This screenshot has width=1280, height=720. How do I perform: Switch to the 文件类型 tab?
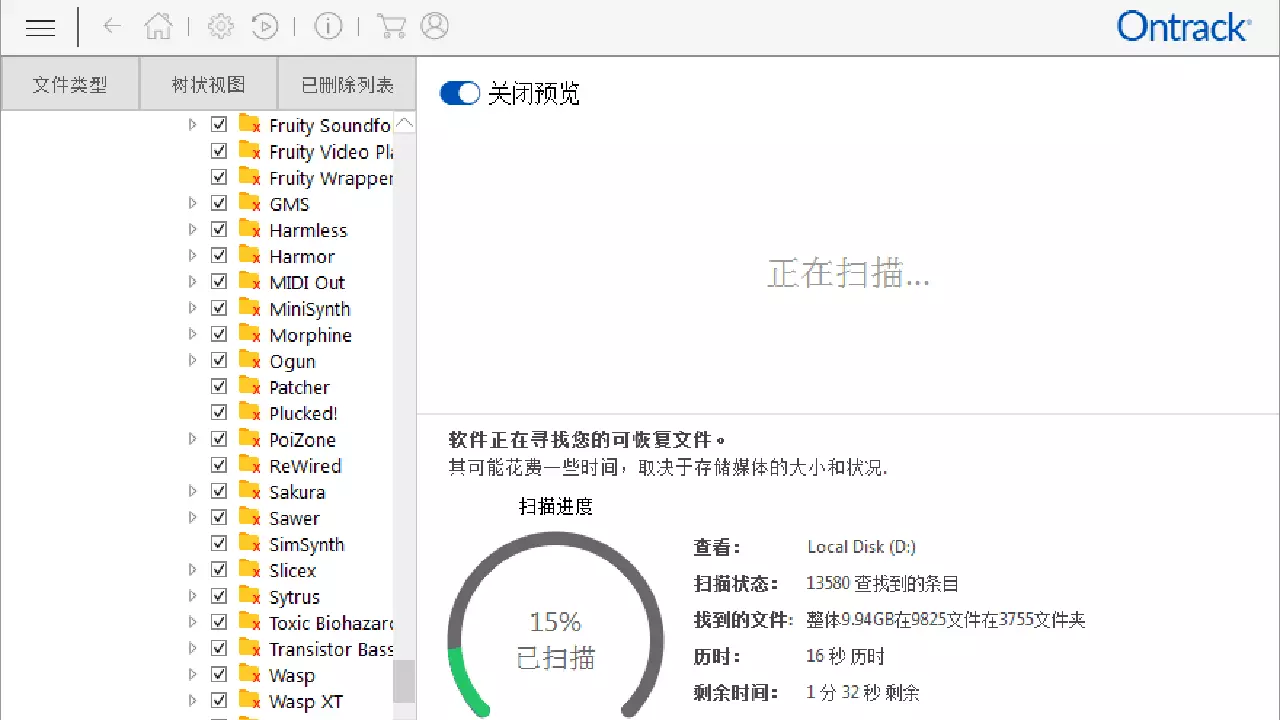point(69,83)
